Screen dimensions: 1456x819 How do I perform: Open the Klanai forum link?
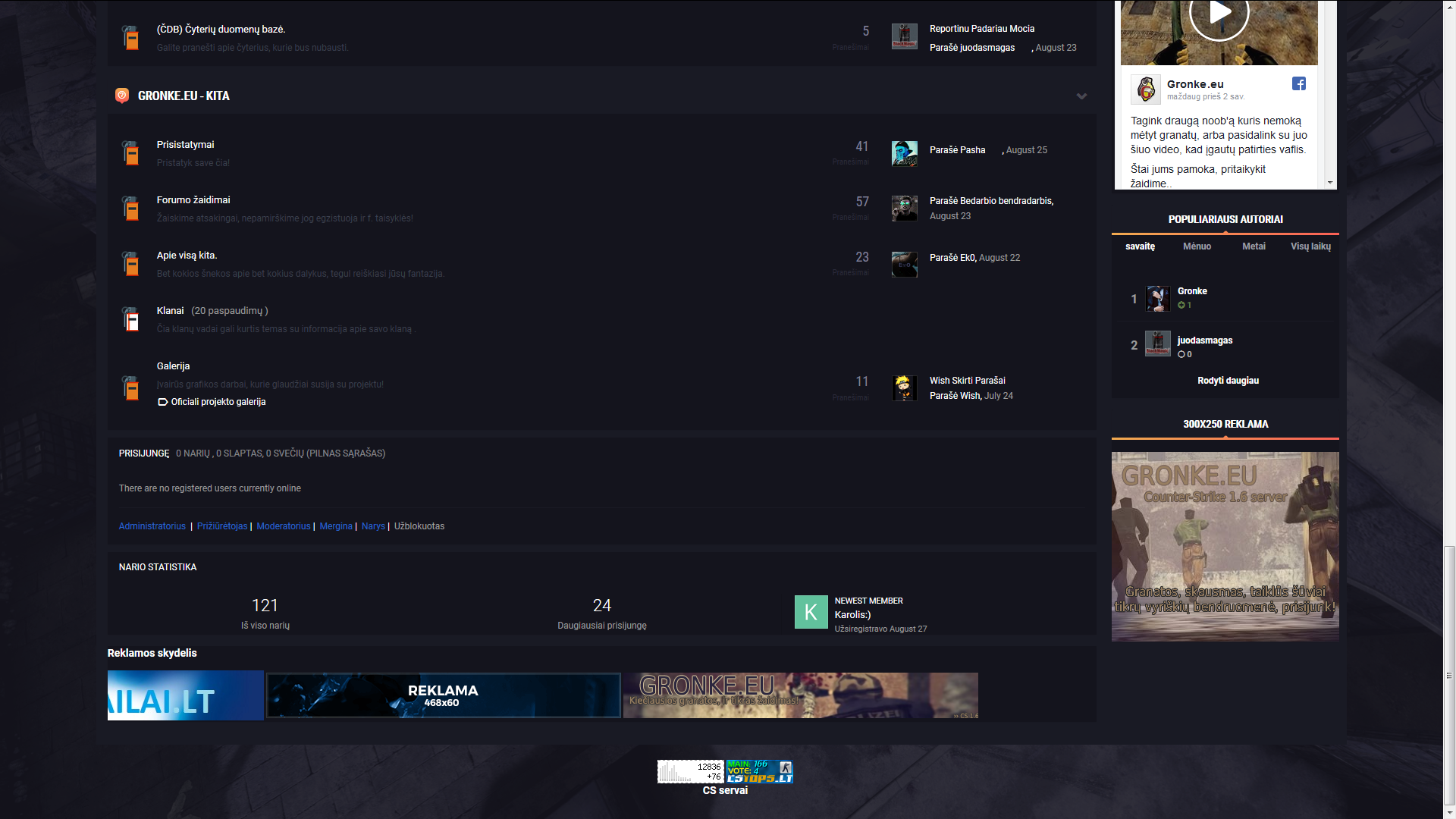pos(170,311)
